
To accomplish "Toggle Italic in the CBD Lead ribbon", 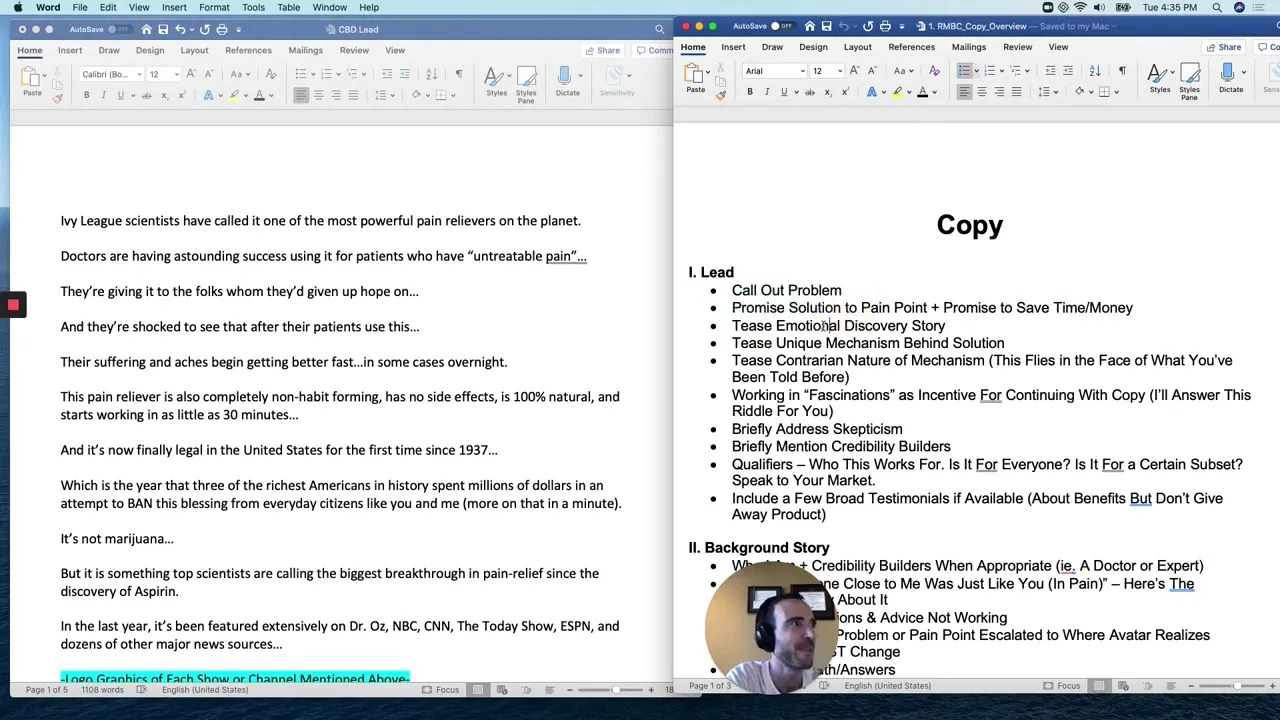I will pos(103,95).
